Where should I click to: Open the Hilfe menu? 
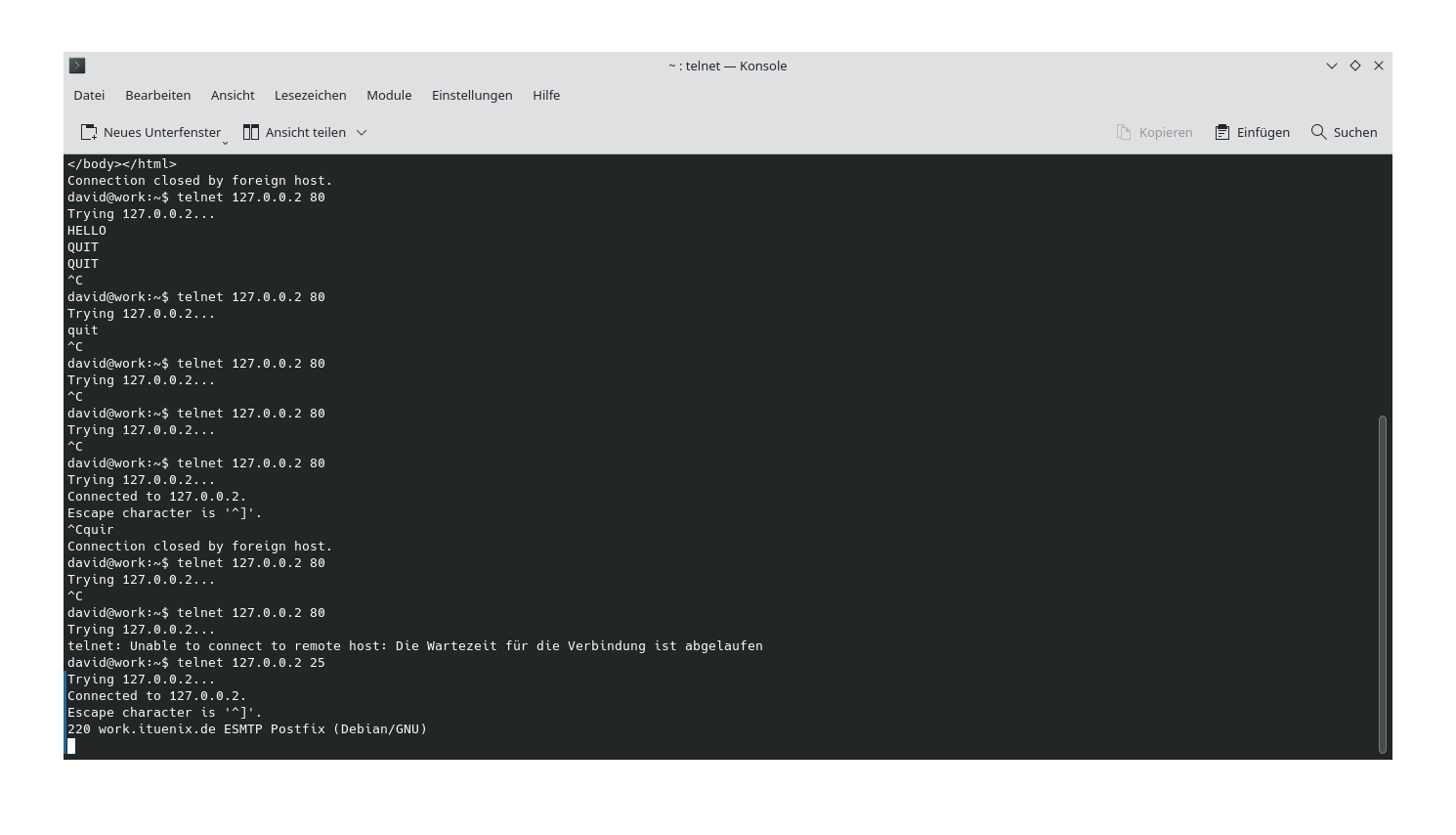pyautogui.click(x=546, y=95)
